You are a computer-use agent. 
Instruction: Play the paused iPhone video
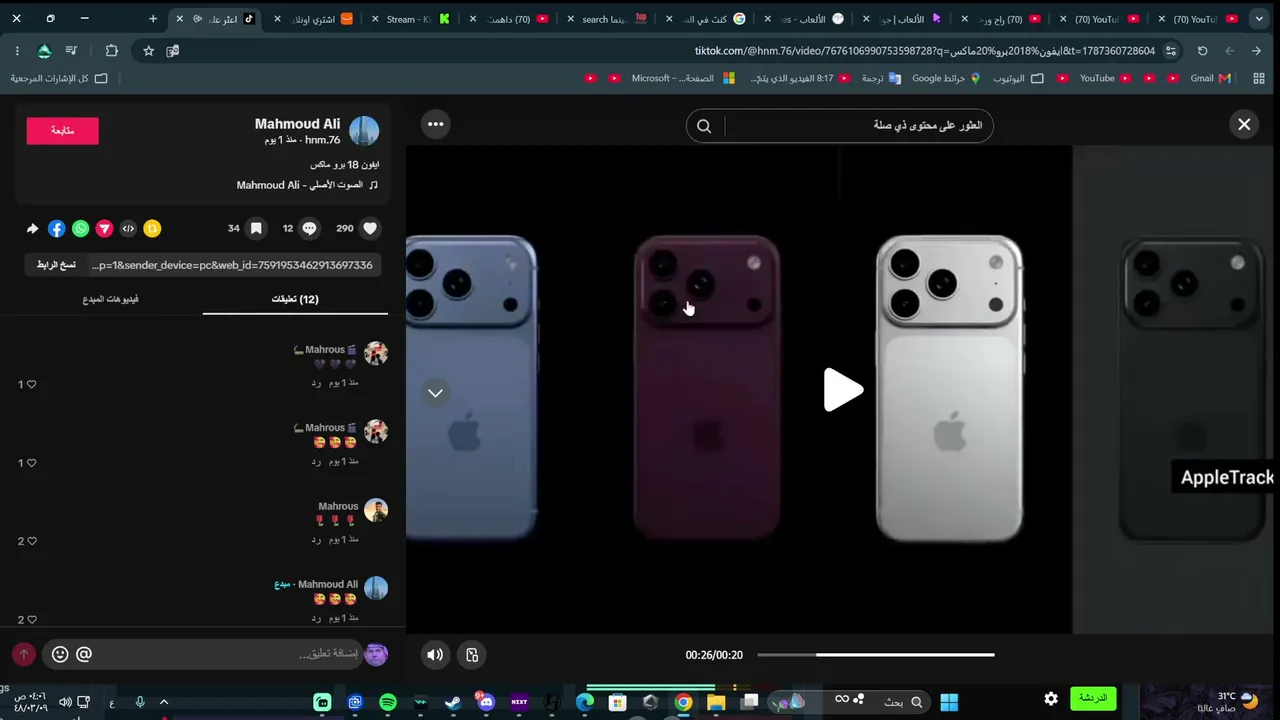click(x=842, y=390)
